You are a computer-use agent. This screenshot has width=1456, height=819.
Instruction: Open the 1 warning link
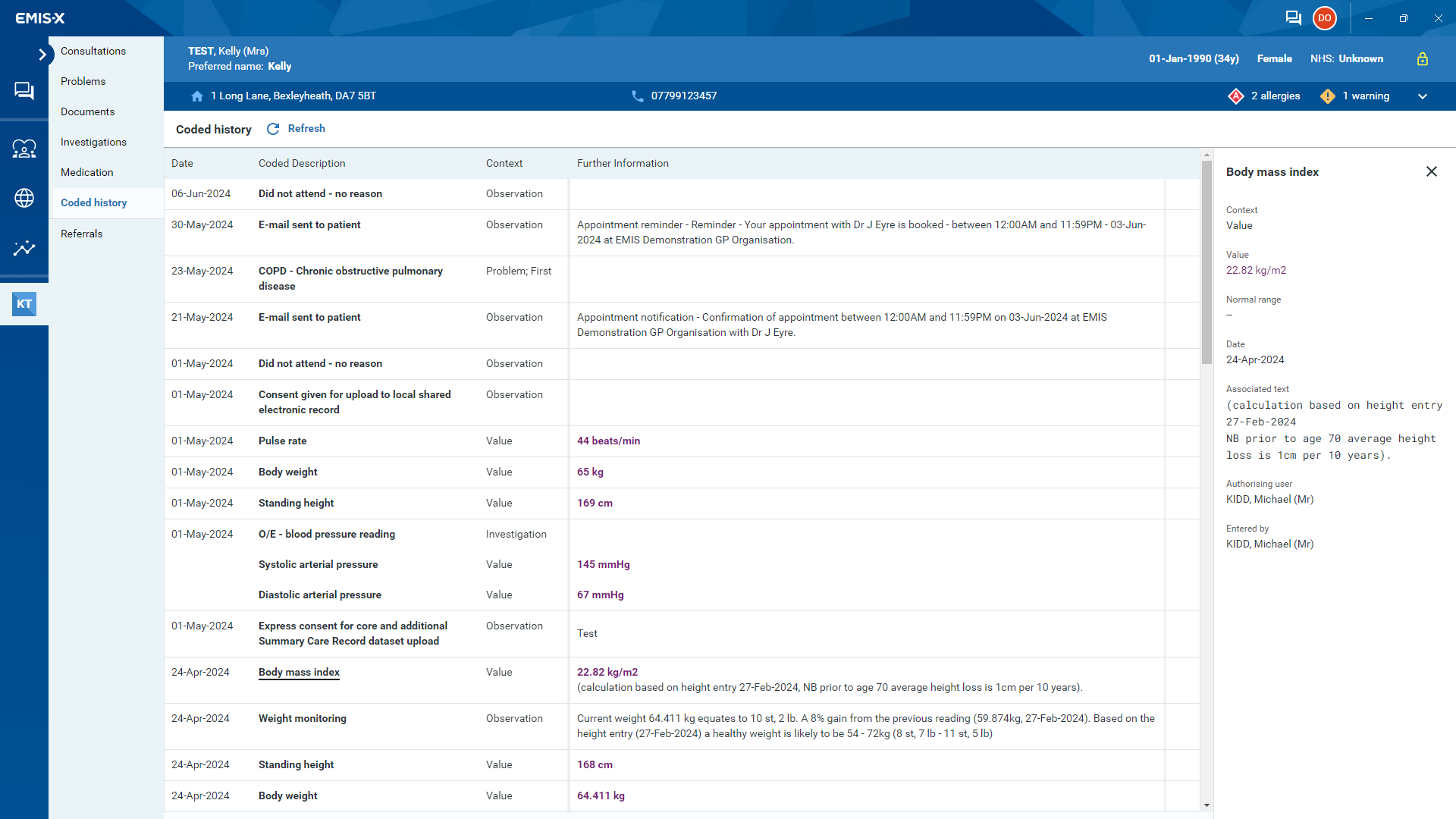(1366, 96)
